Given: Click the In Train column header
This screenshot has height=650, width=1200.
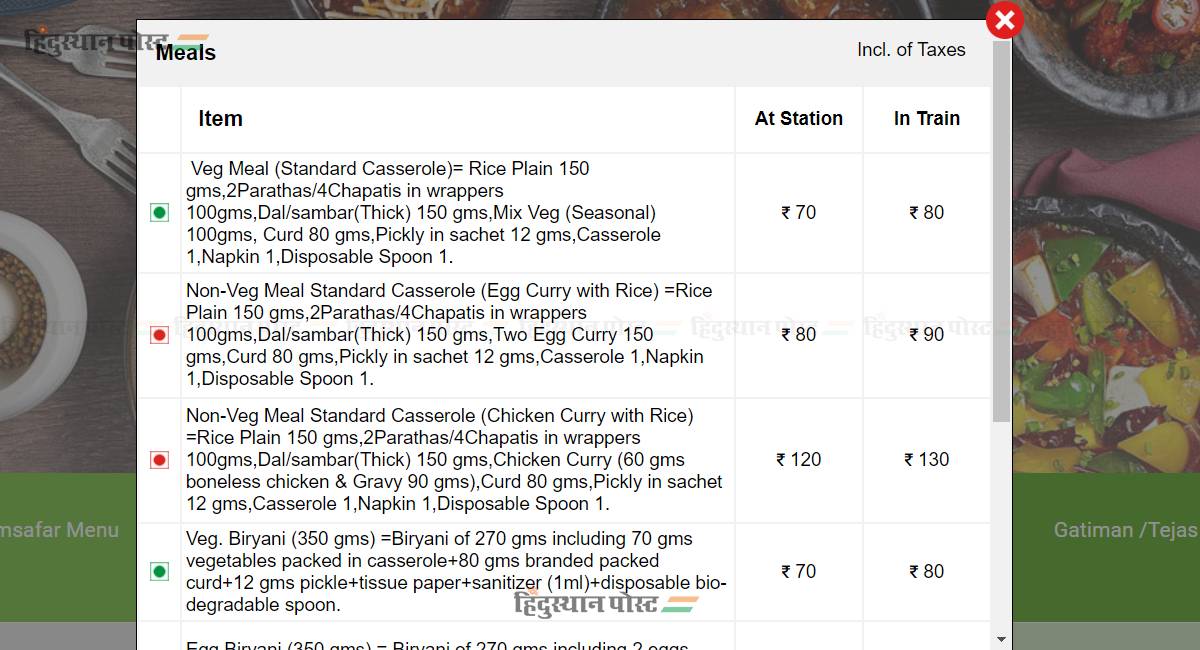Looking at the screenshot, I should coord(927,118).
